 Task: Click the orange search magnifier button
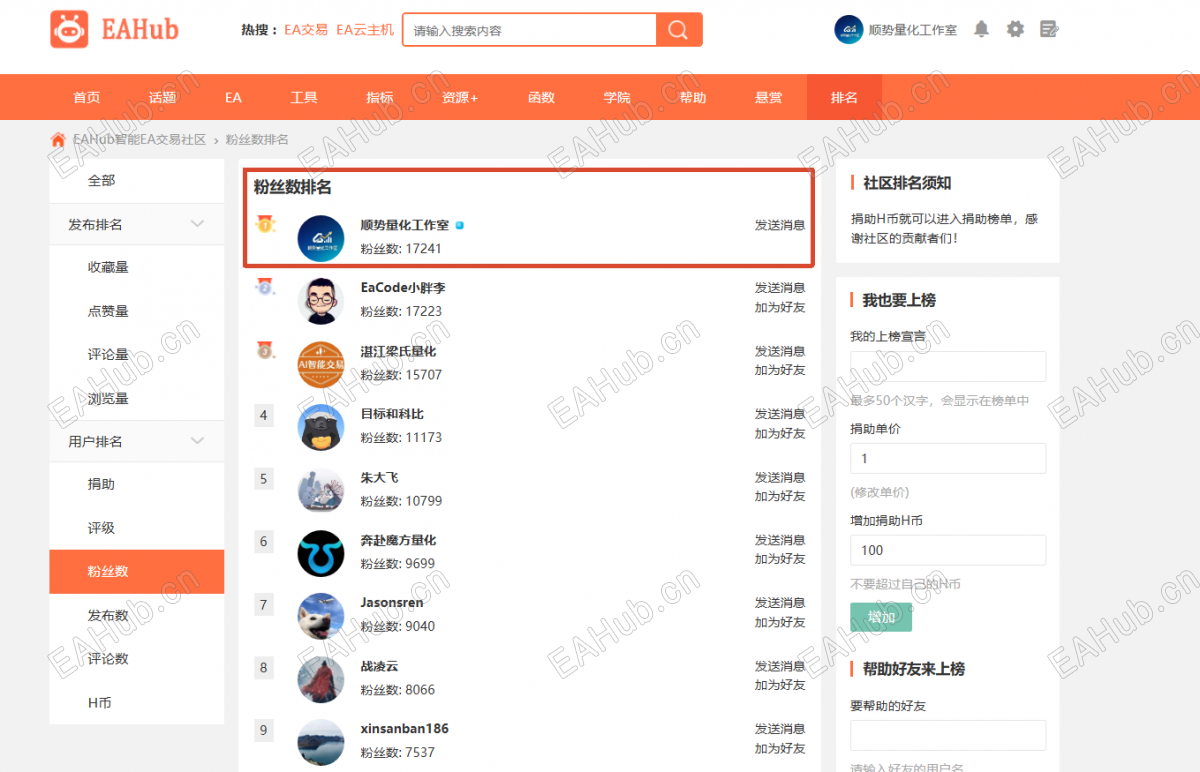(679, 30)
